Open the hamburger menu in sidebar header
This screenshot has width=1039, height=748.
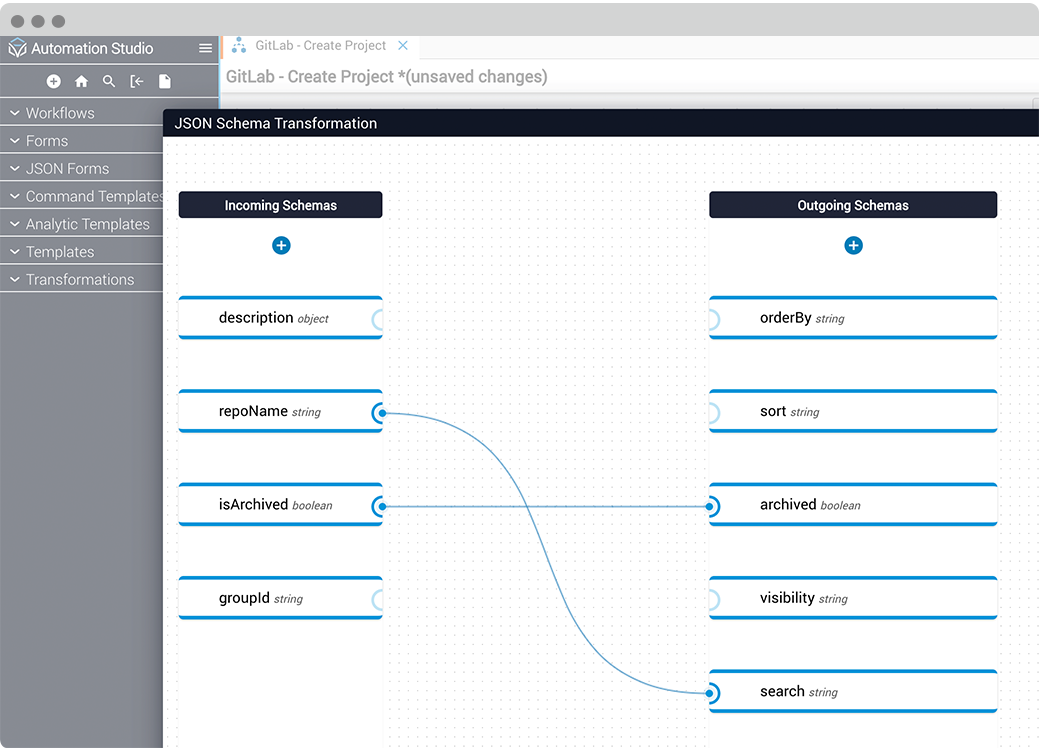[x=205, y=48]
